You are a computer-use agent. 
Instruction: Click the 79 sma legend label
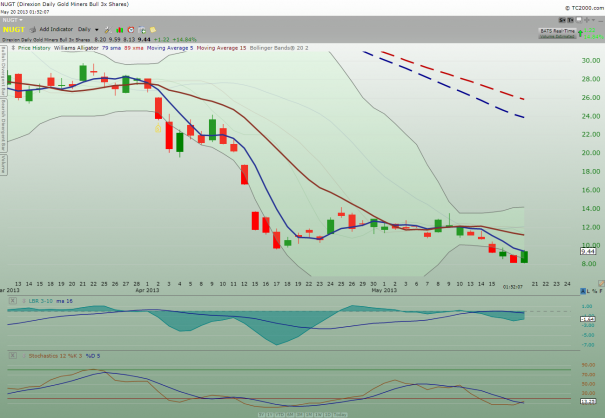coord(112,48)
